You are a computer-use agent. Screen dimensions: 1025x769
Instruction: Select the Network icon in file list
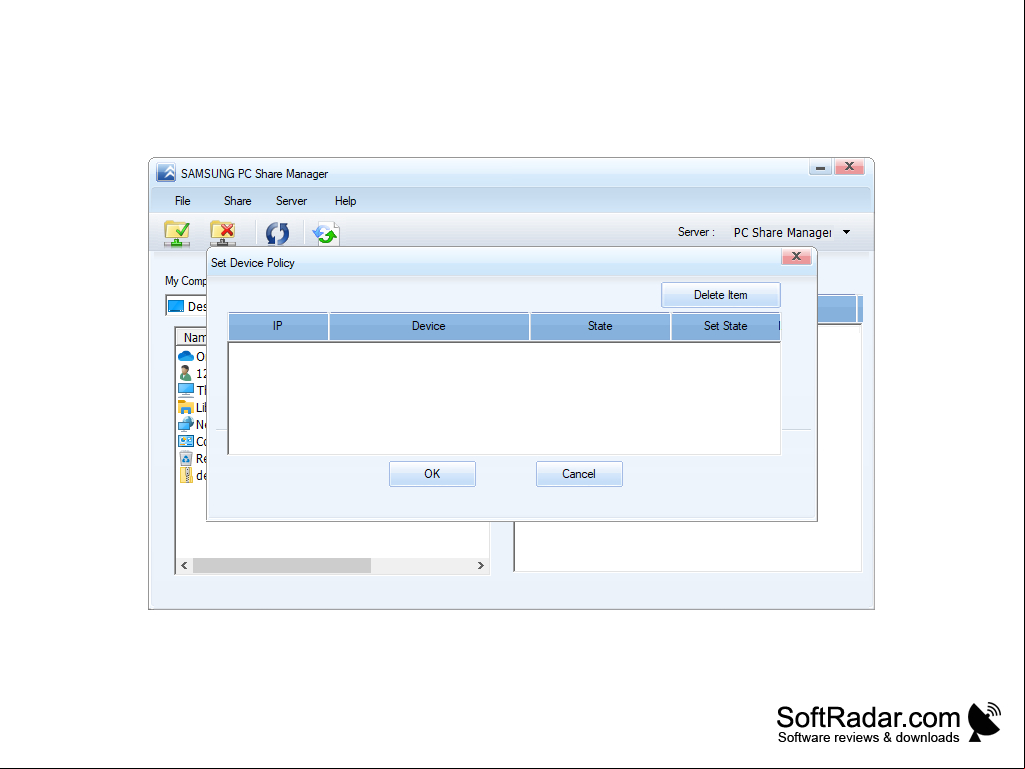click(x=186, y=424)
